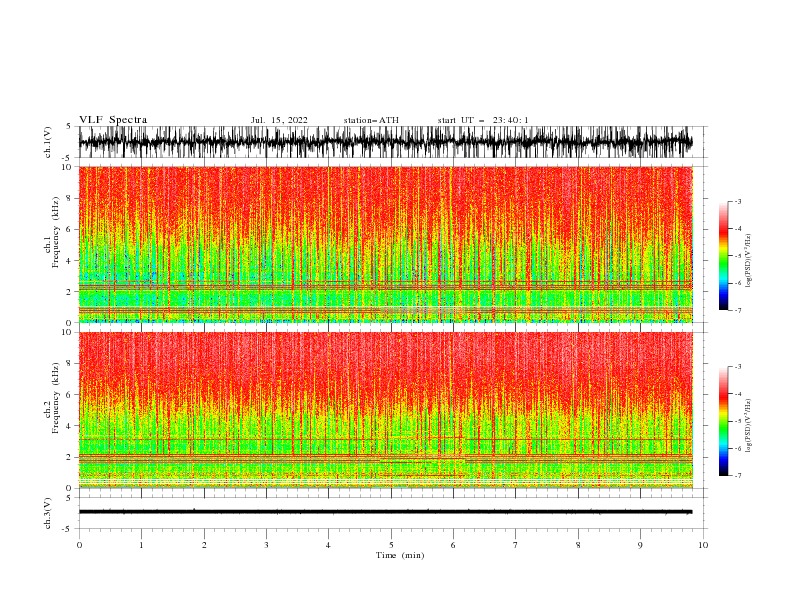Image resolution: width=792 pixels, height=612 pixels.
Task: Click the ch.2 color bar "-7" label
Action: click(738, 475)
